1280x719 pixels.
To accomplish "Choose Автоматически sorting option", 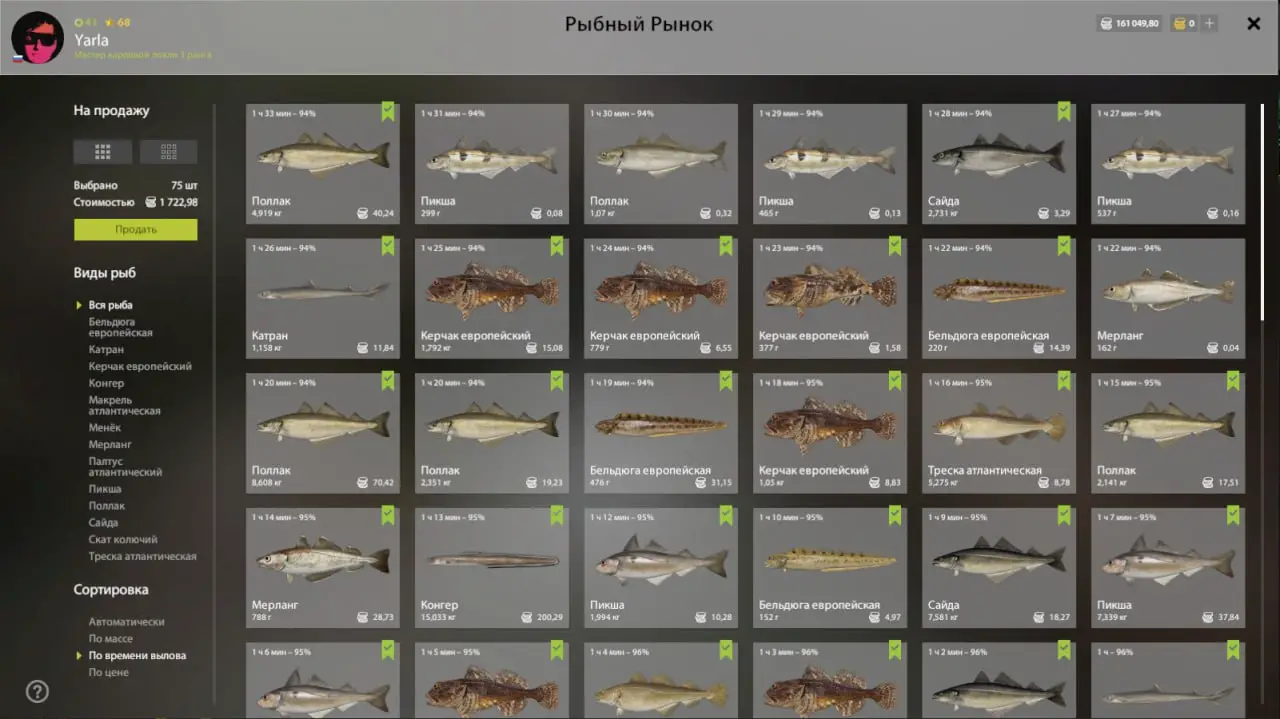I will pyautogui.click(x=126, y=621).
